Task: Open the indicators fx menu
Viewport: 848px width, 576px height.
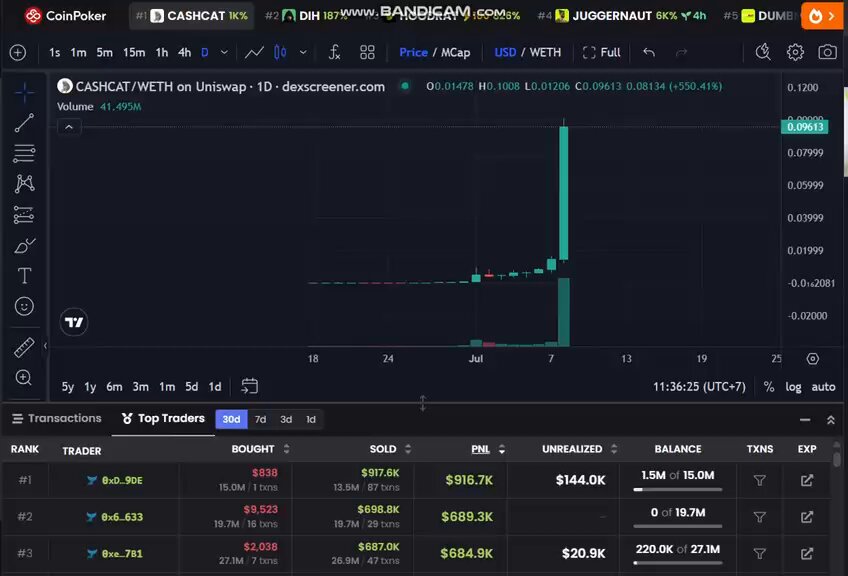Action: pos(335,52)
